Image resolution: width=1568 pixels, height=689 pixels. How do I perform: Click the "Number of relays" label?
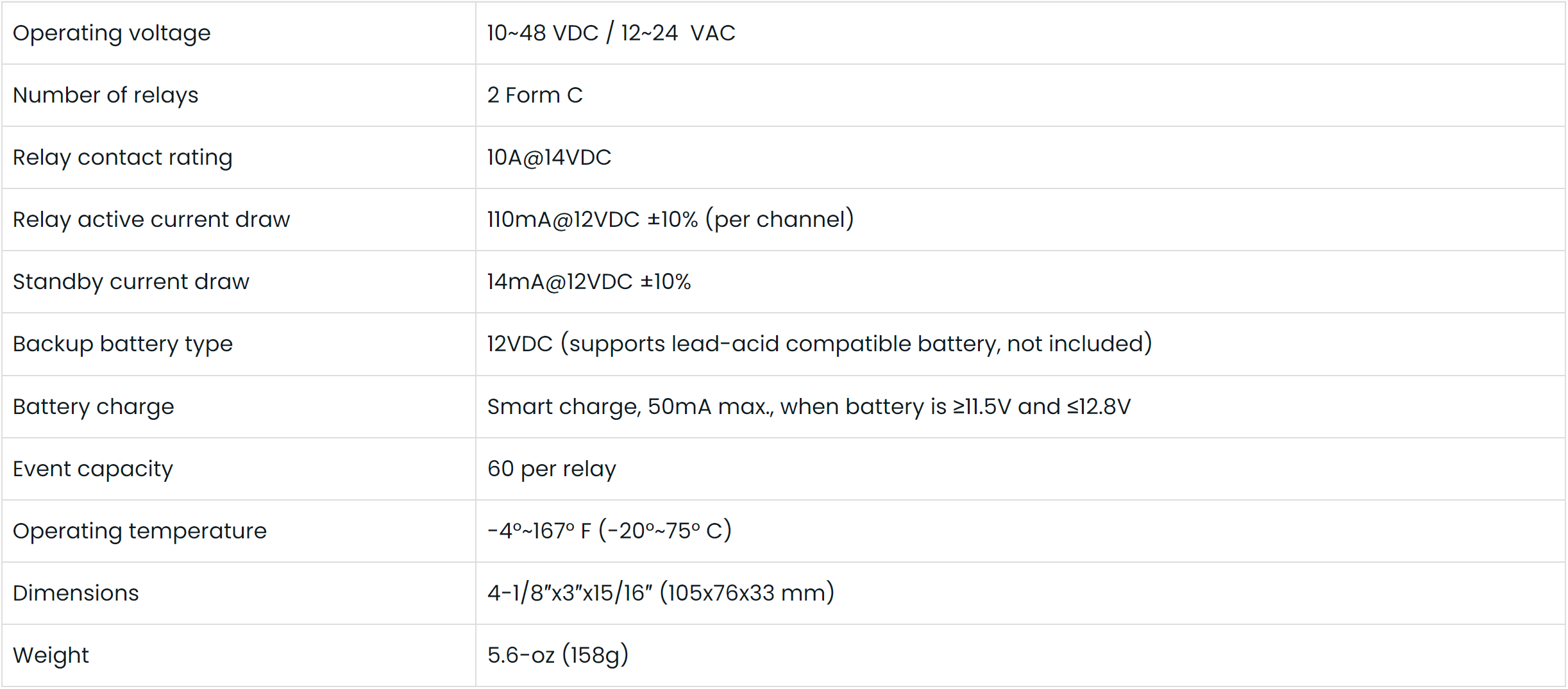(106, 95)
